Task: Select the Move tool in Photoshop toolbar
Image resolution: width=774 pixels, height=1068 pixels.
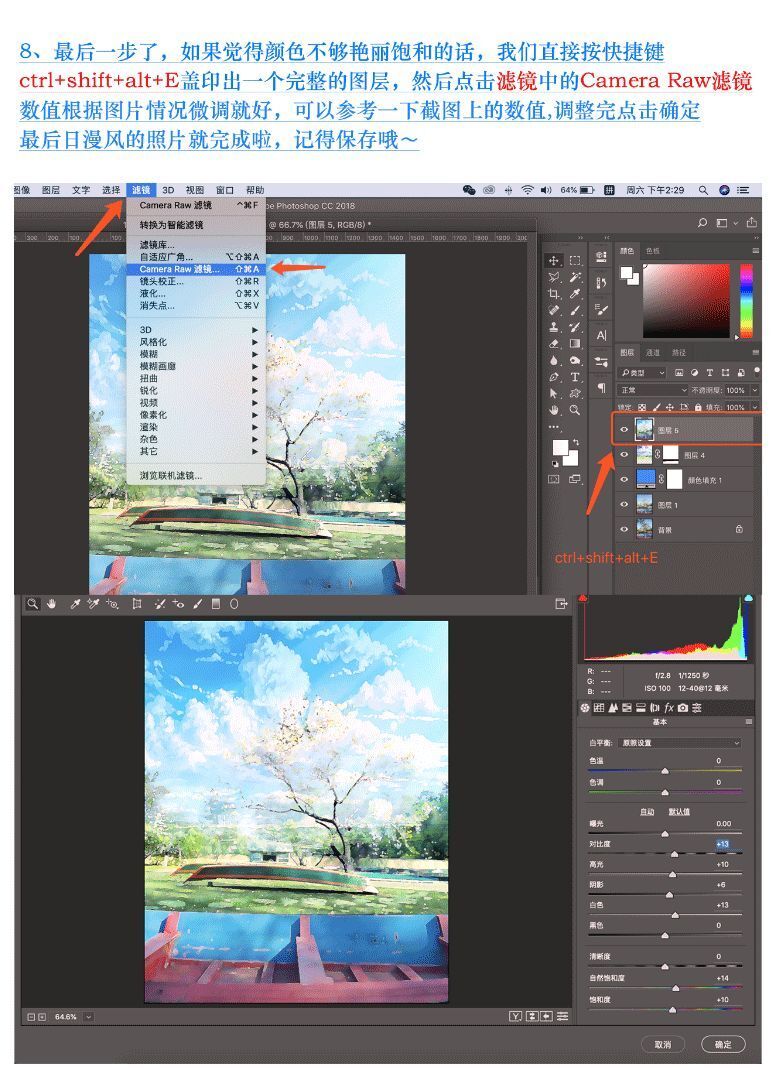Action: (553, 261)
